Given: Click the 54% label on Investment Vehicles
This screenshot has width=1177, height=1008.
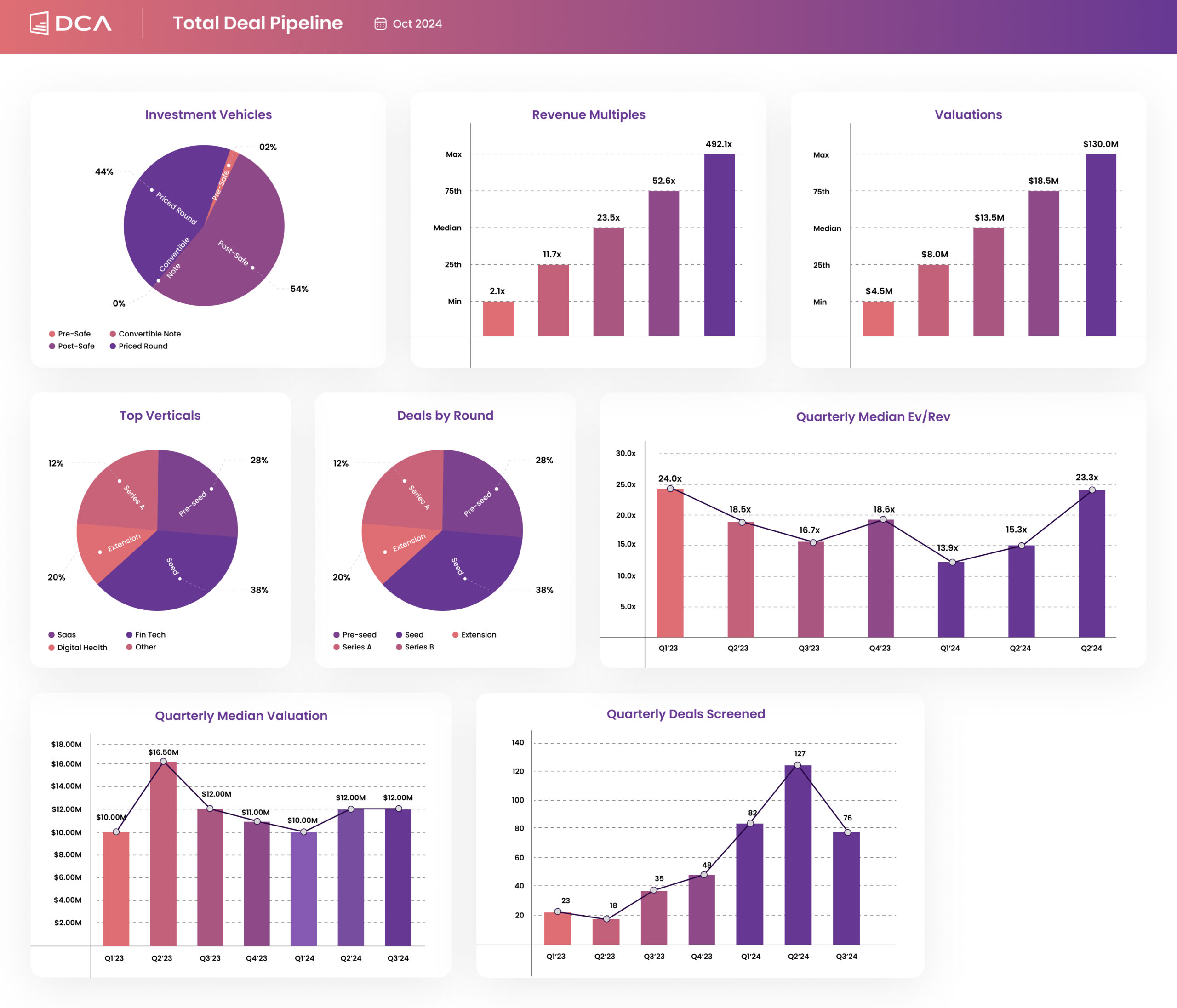Looking at the screenshot, I should pos(299,289).
